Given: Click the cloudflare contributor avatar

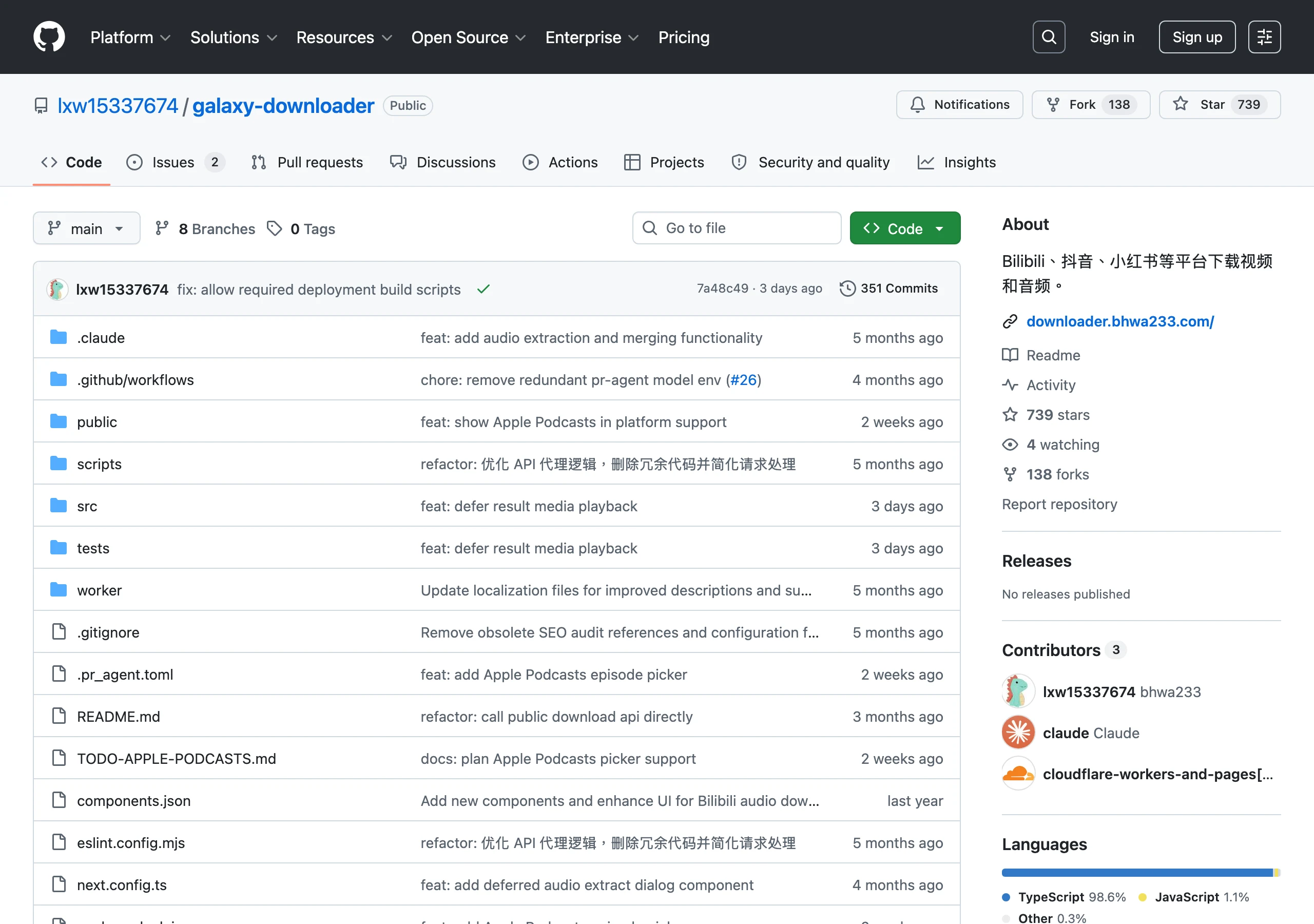Looking at the screenshot, I should [1018, 774].
